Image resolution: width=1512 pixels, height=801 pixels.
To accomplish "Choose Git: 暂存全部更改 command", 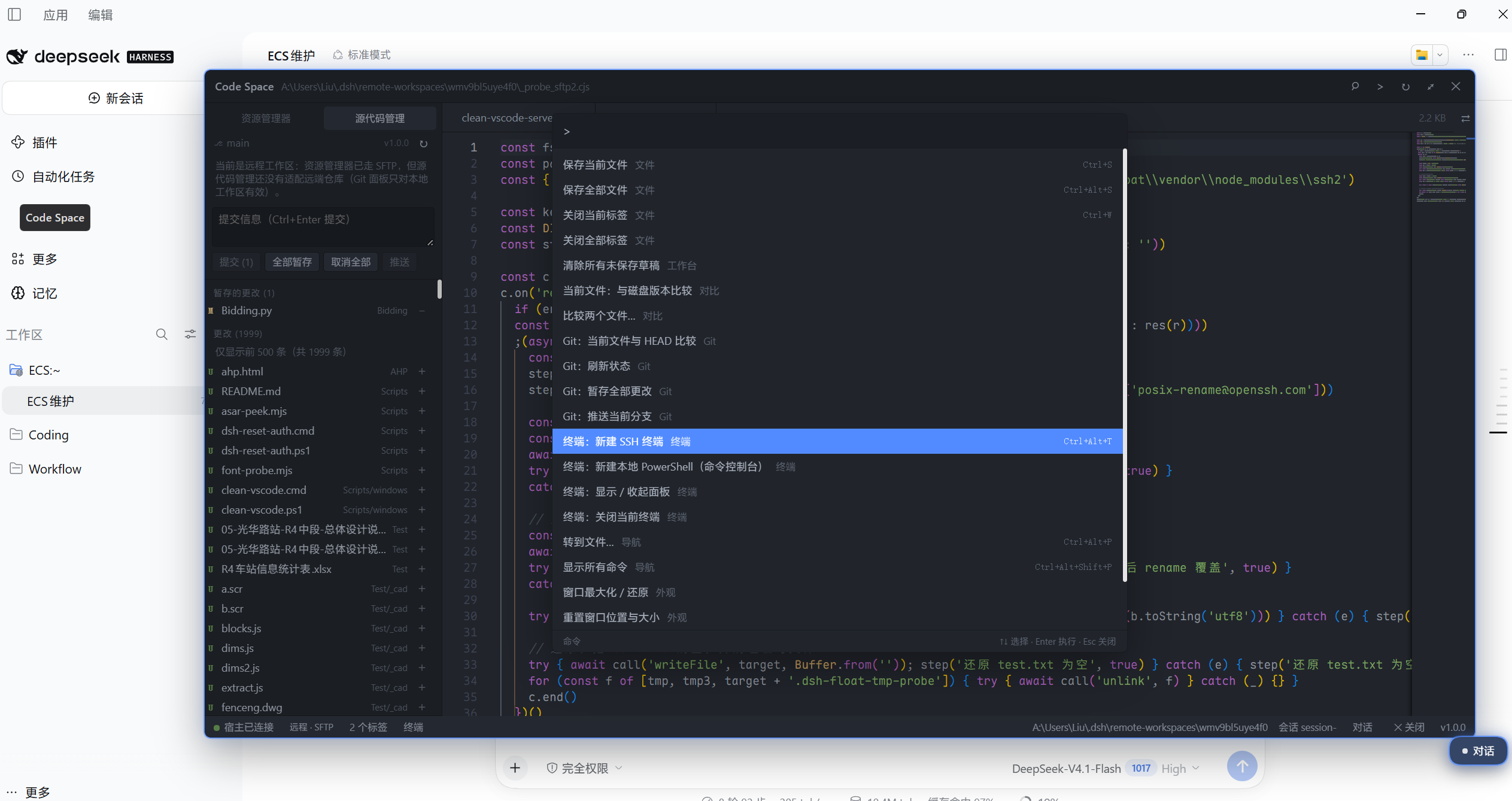I will (837, 391).
